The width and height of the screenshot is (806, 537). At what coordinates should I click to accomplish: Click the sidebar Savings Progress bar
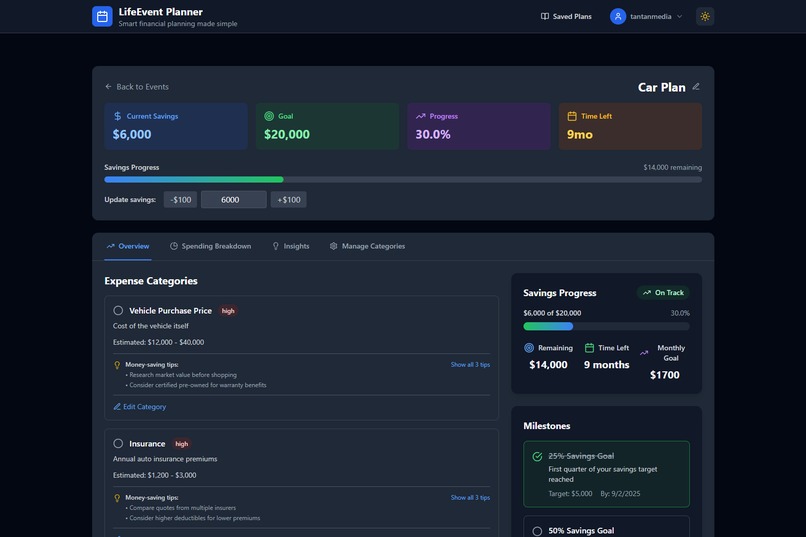coord(607,326)
